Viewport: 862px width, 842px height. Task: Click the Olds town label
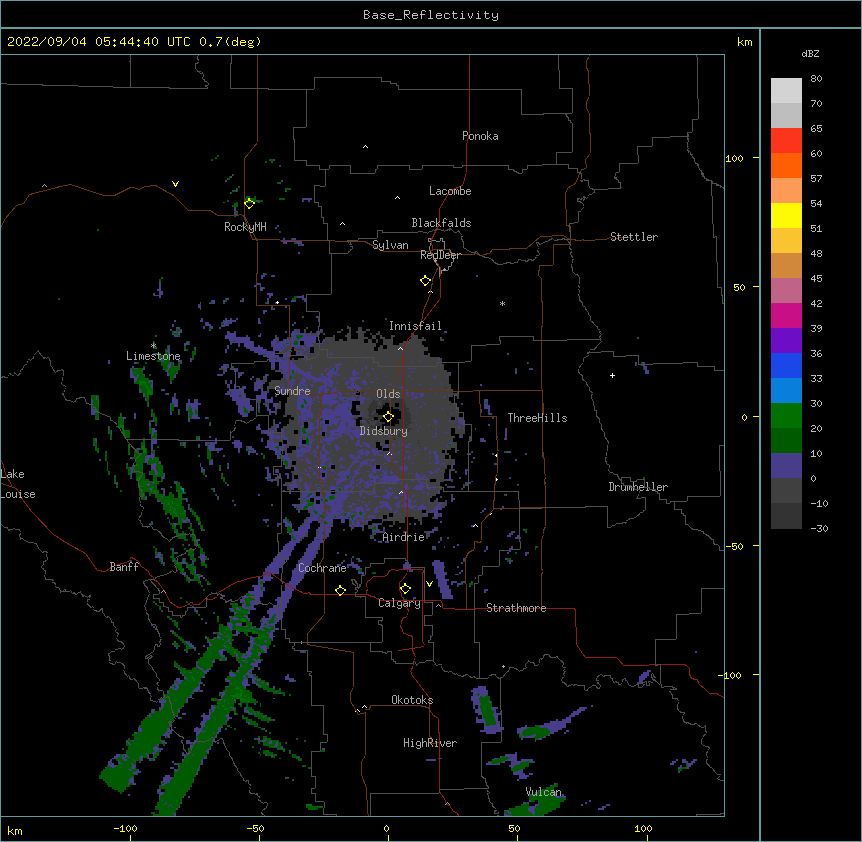click(388, 394)
